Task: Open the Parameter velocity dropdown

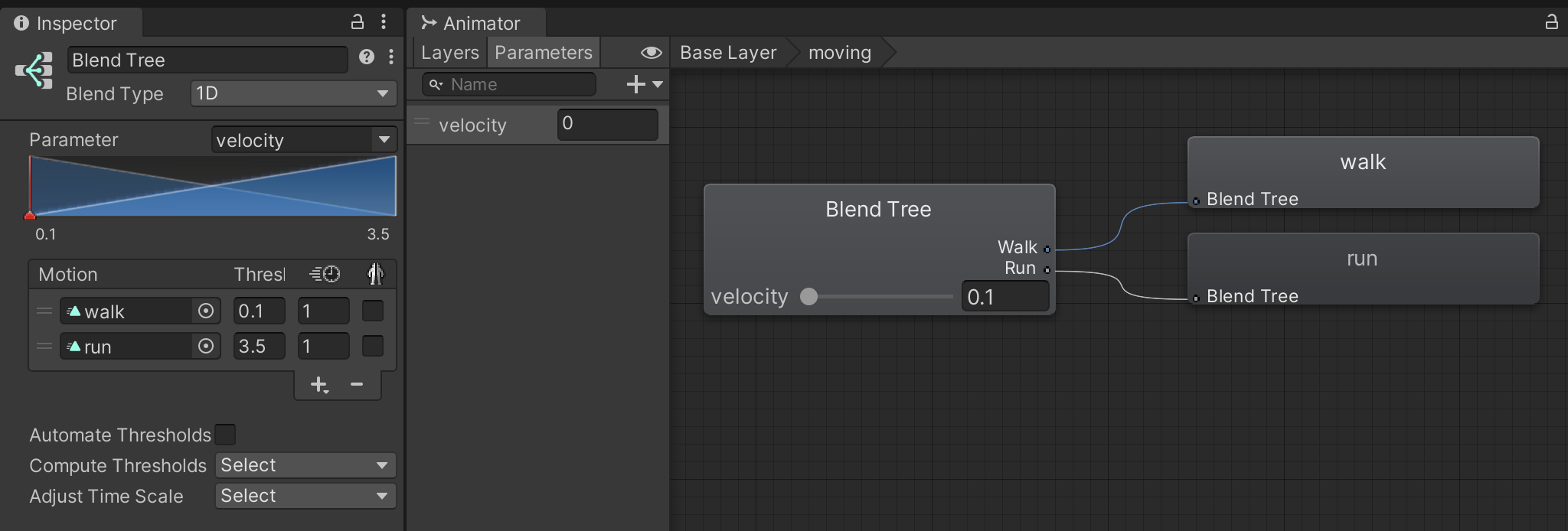Action: (x=303, y=140)
